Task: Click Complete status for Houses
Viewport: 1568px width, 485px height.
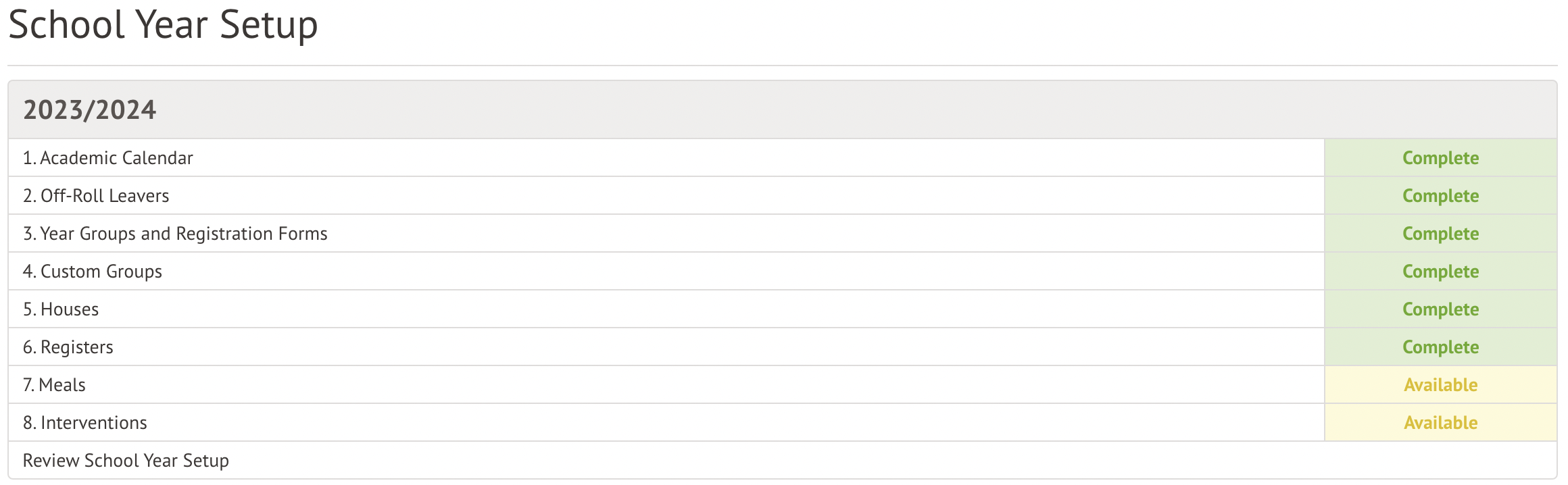Action: tap(1440, 309)
